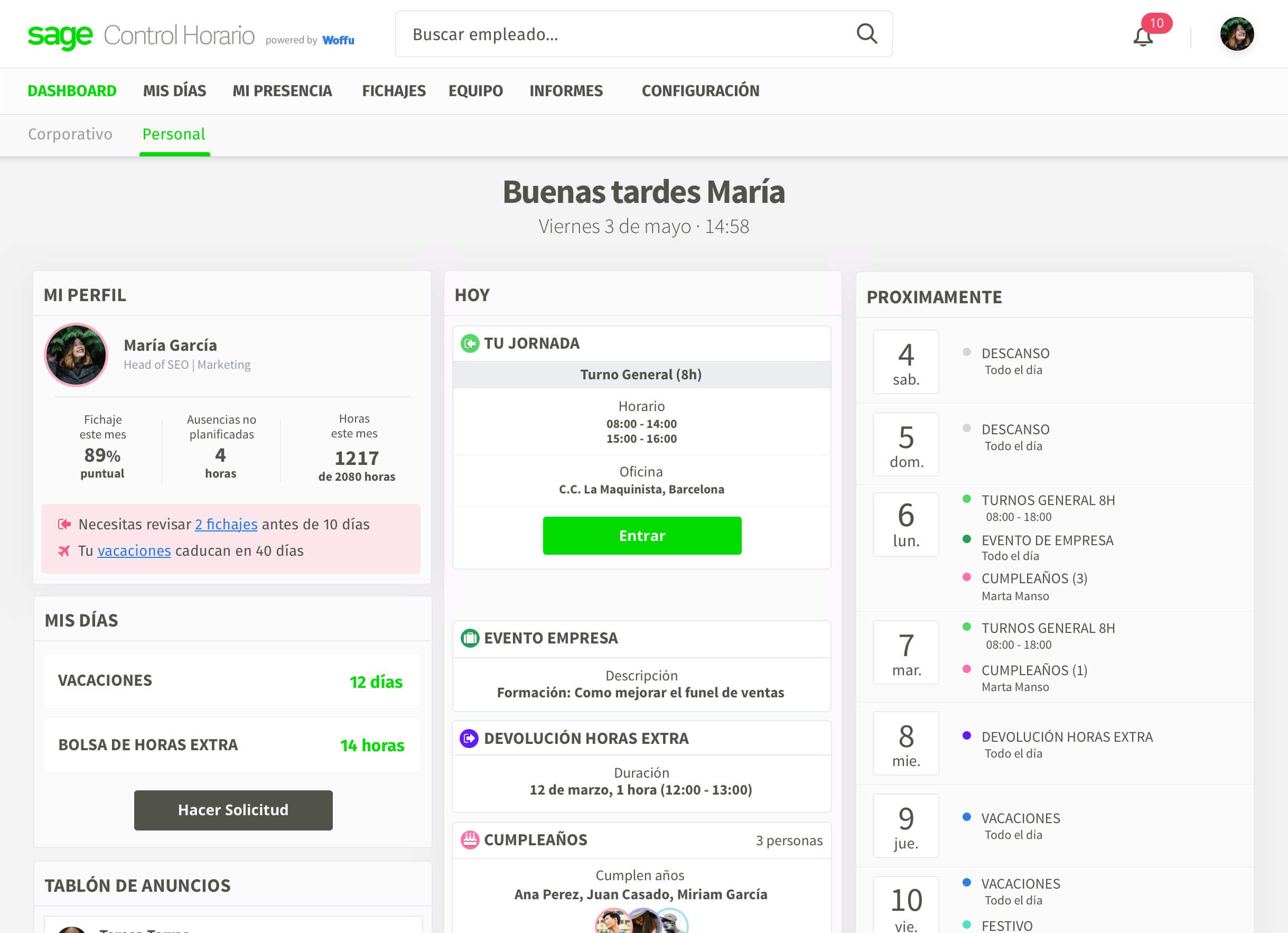Click the green Entrar button
This screenshot has height=933, width=1288.
(x=642, y=536)
